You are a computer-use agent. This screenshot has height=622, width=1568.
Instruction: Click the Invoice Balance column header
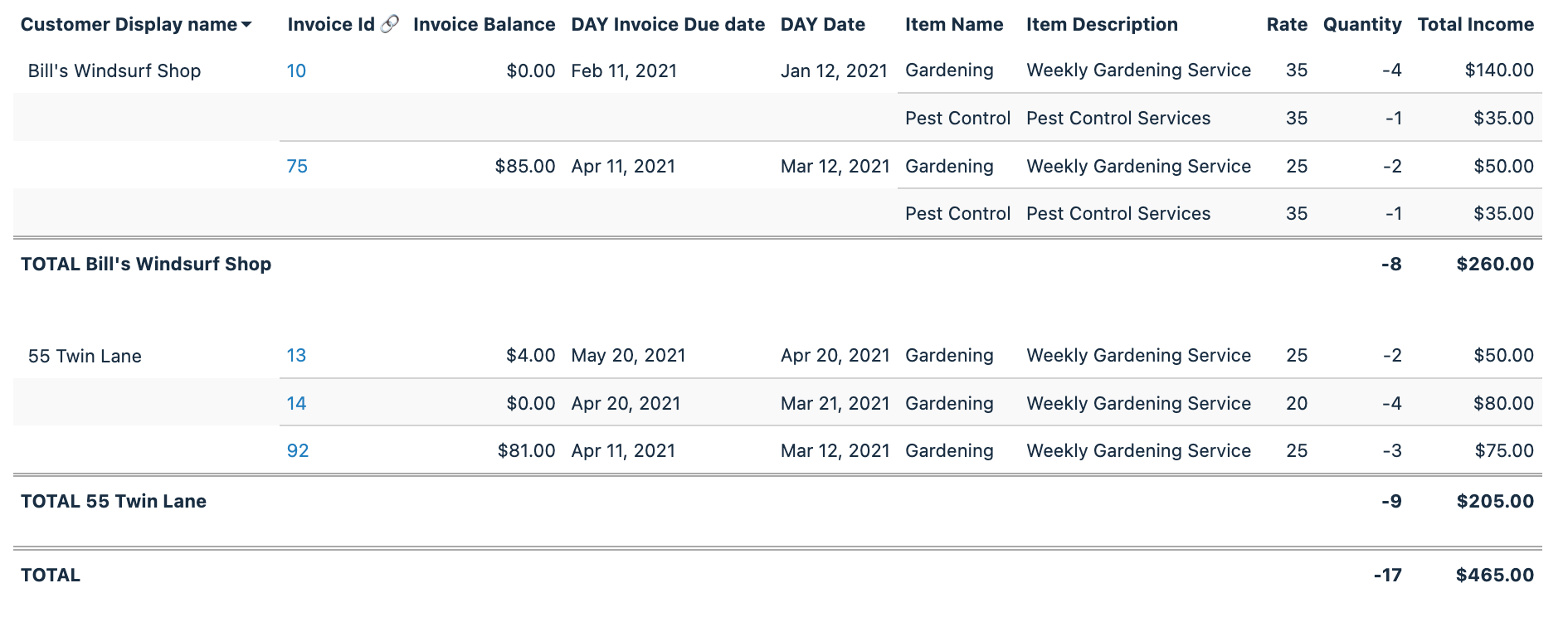(484, 25)
